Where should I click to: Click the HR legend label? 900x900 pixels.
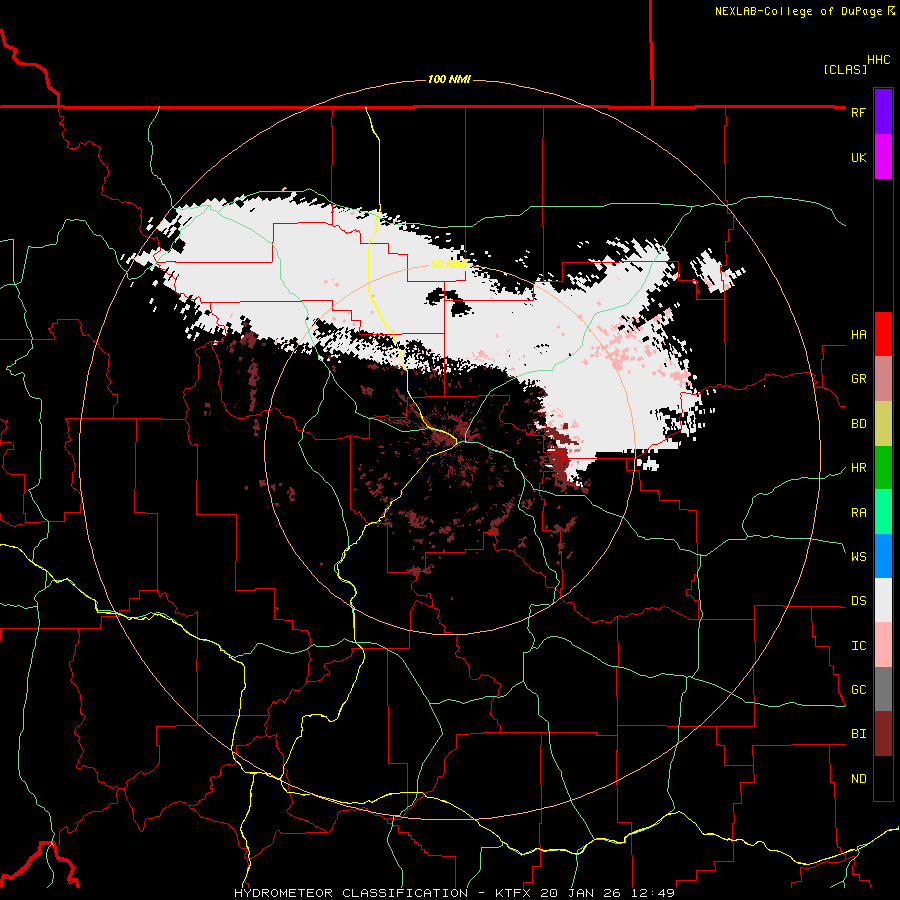[858, 468]
